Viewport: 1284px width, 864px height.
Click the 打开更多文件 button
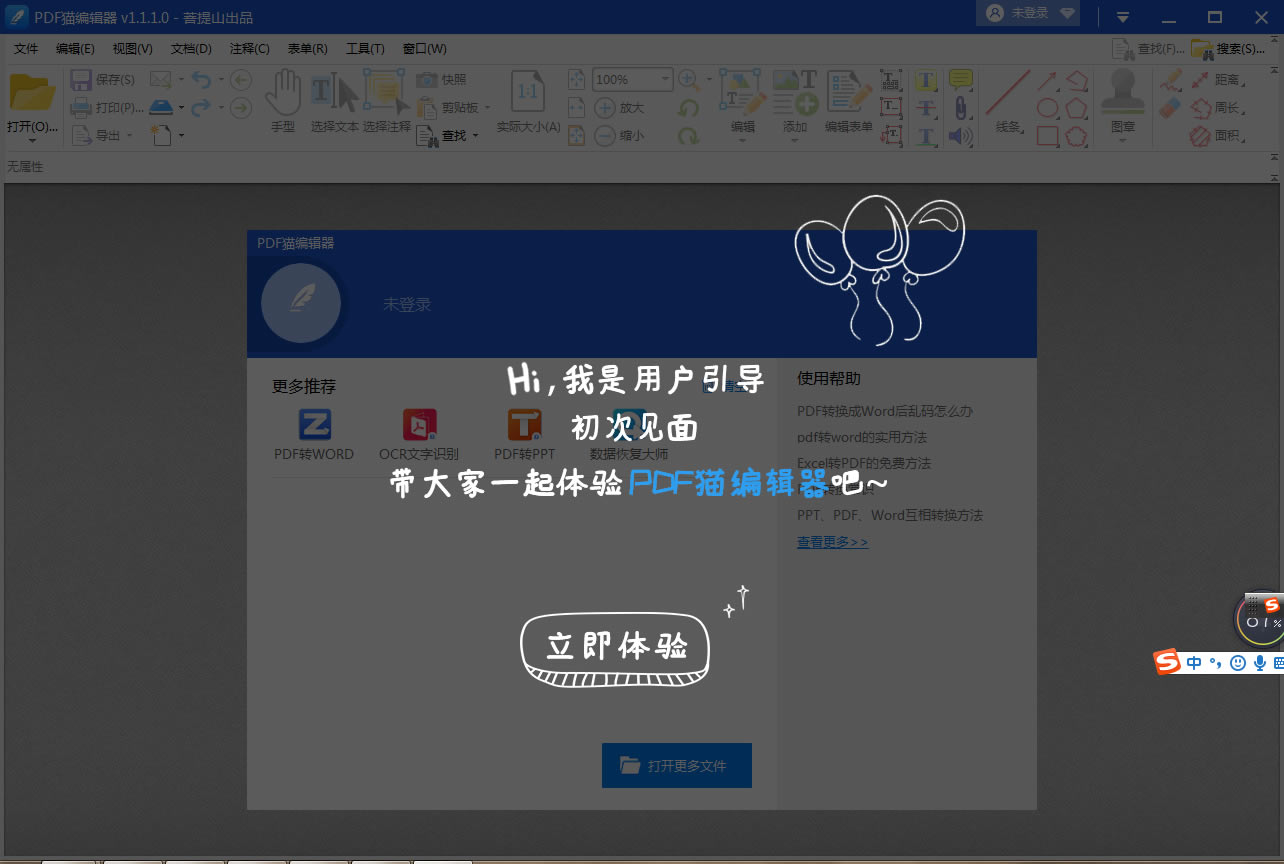point(676,765)
